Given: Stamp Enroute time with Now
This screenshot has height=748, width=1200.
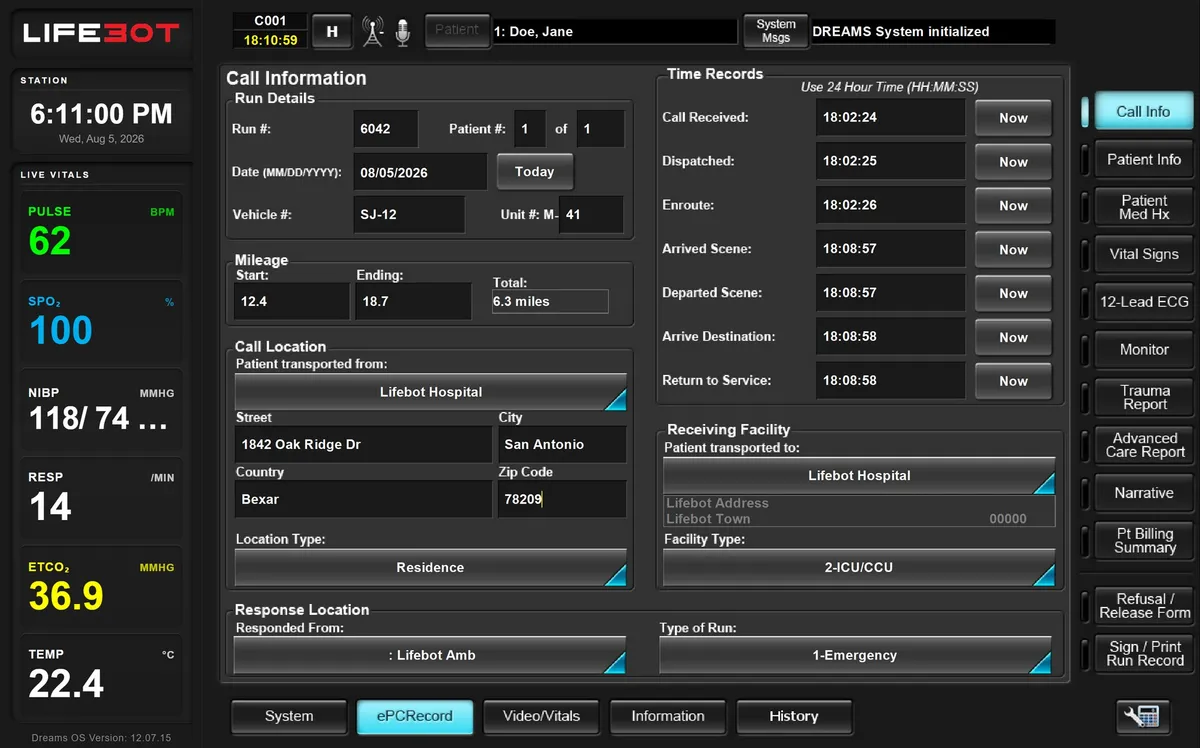Looking at the screenshot, I should pos(1013,206).
